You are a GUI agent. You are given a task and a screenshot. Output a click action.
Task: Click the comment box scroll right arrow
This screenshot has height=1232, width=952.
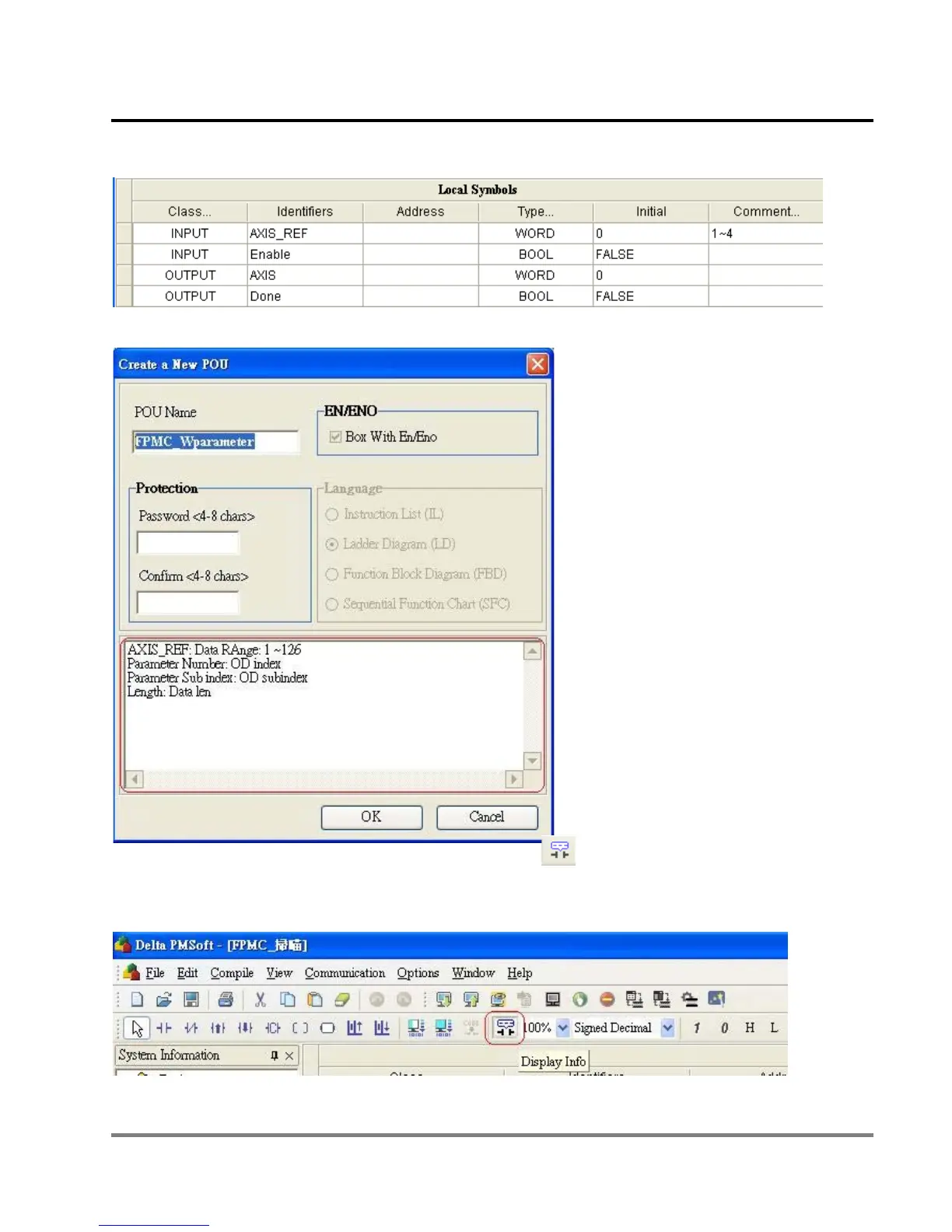tap(514, 779)
